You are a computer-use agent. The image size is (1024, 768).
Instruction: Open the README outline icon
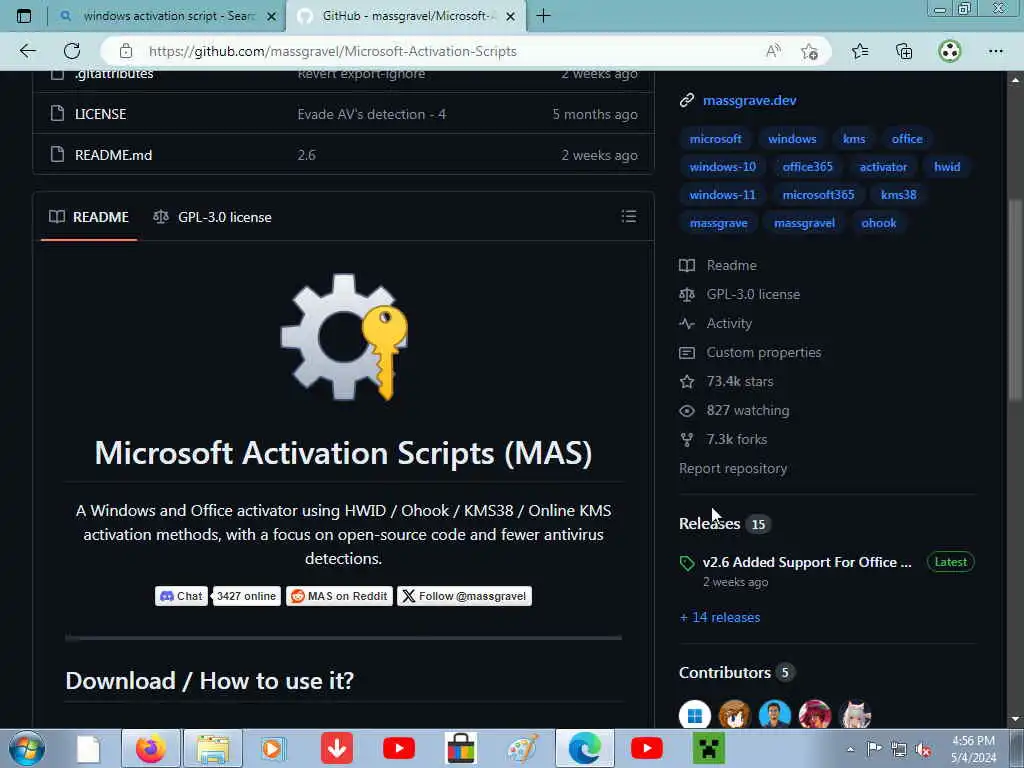pos(628,216)
